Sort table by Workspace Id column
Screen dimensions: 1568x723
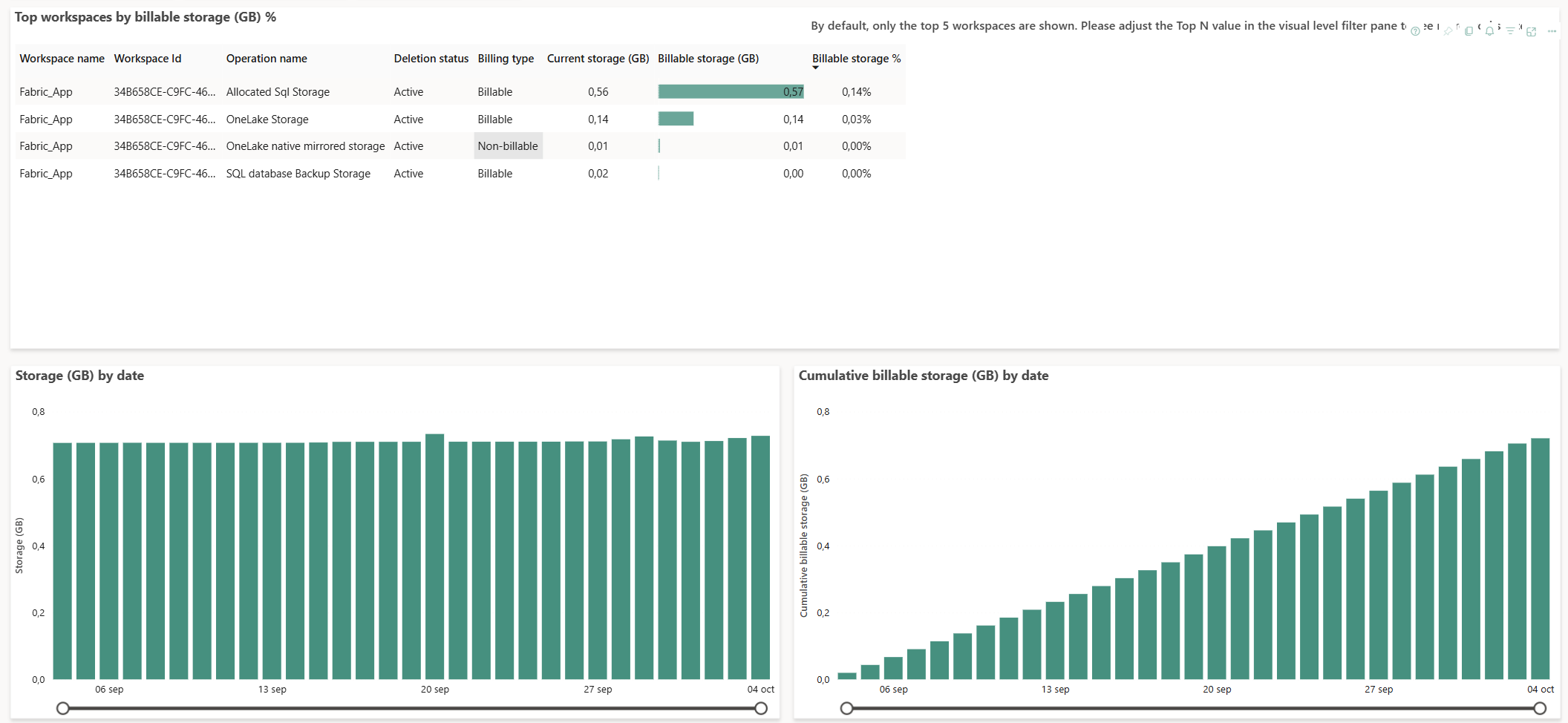[147, 59]
